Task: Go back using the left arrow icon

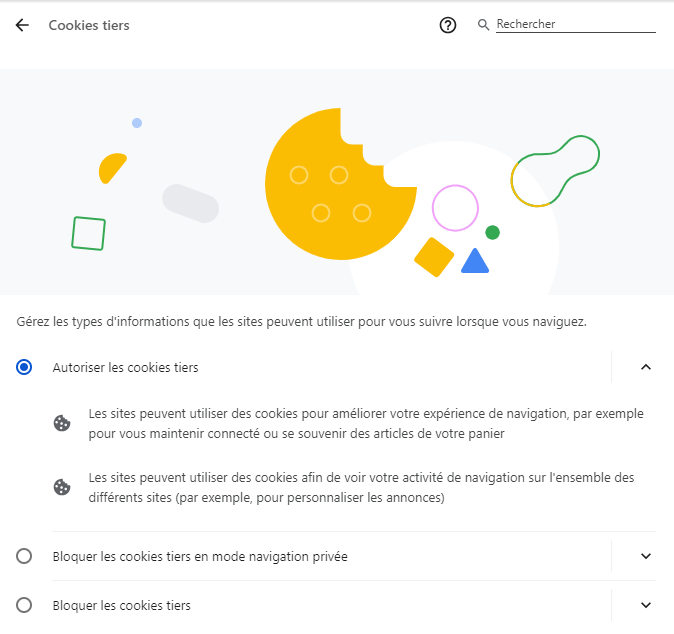Action: coord(22,25)
